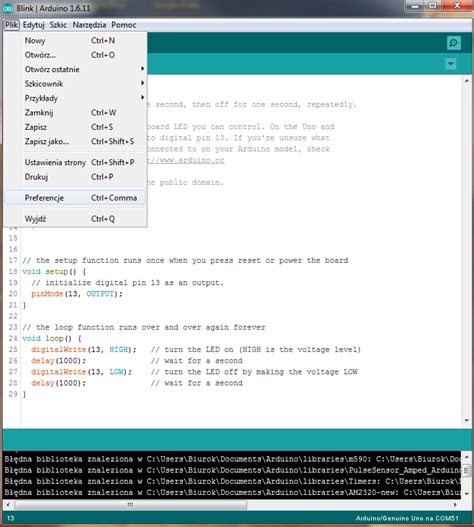Expand the Otwórz ostatnie submenu

click(x=76, y=69)
